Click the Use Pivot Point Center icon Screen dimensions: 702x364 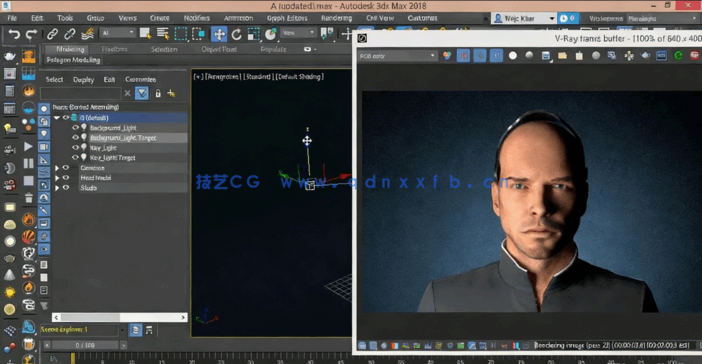[327, 34]
